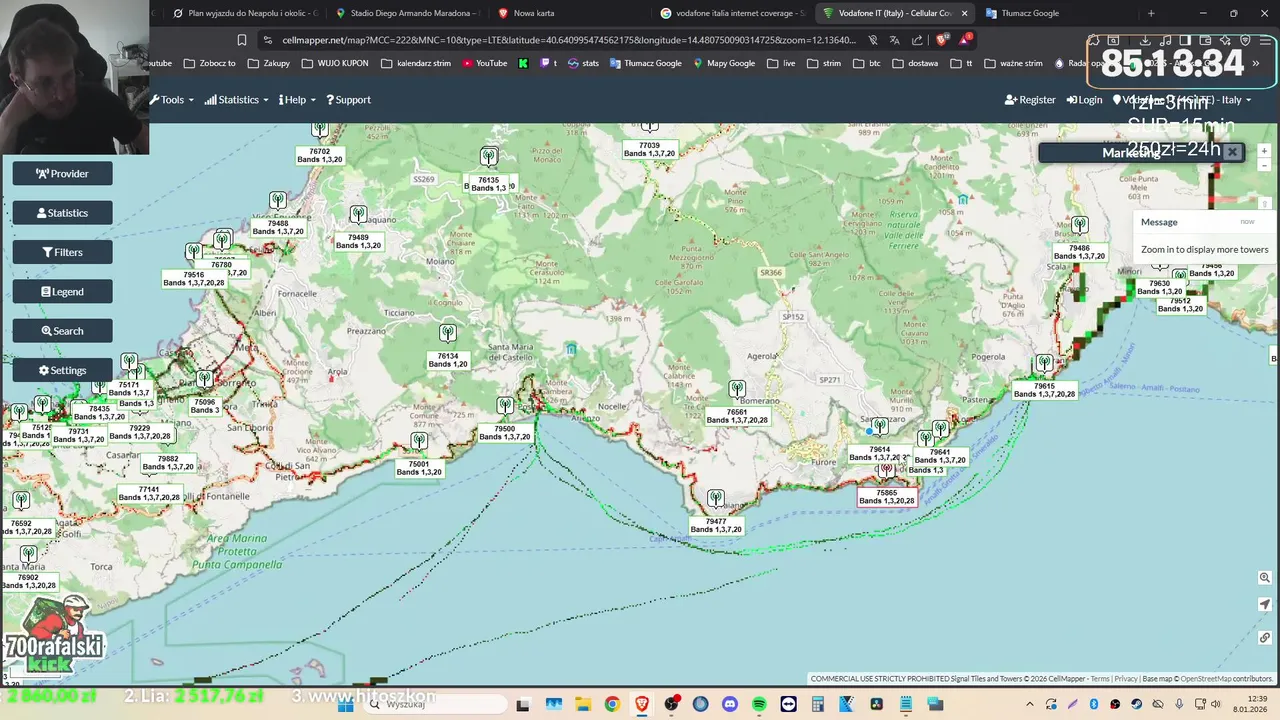
Task: Open the Help dropdown menu
Action: 298,100
